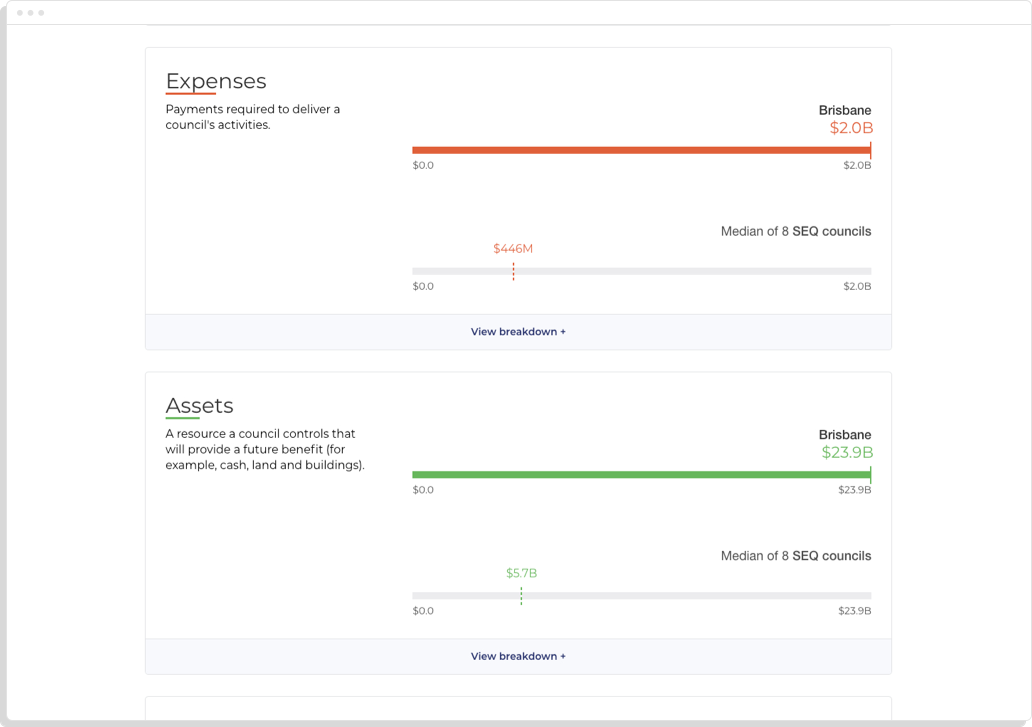Expand the Assets View breakdown section

(x=518, y=657)
